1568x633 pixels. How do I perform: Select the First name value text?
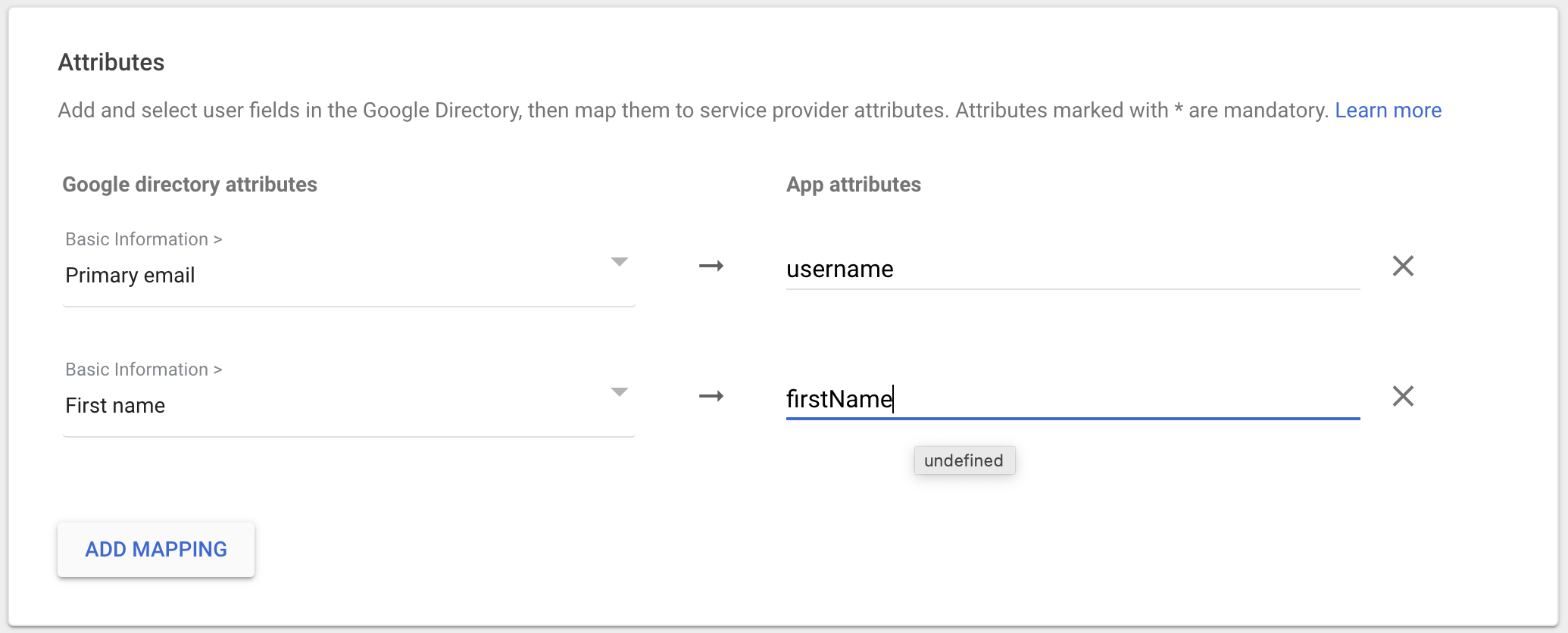tap(115, 406)
